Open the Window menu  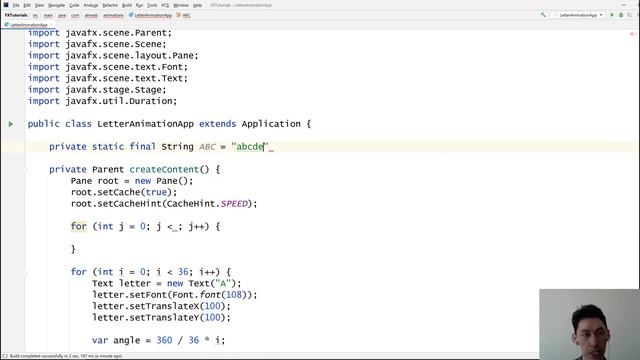[x=181, y=5]
